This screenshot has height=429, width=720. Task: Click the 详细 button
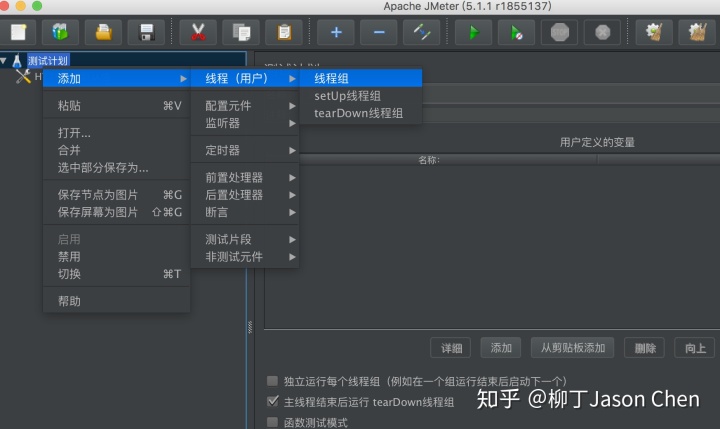point(451,348)
